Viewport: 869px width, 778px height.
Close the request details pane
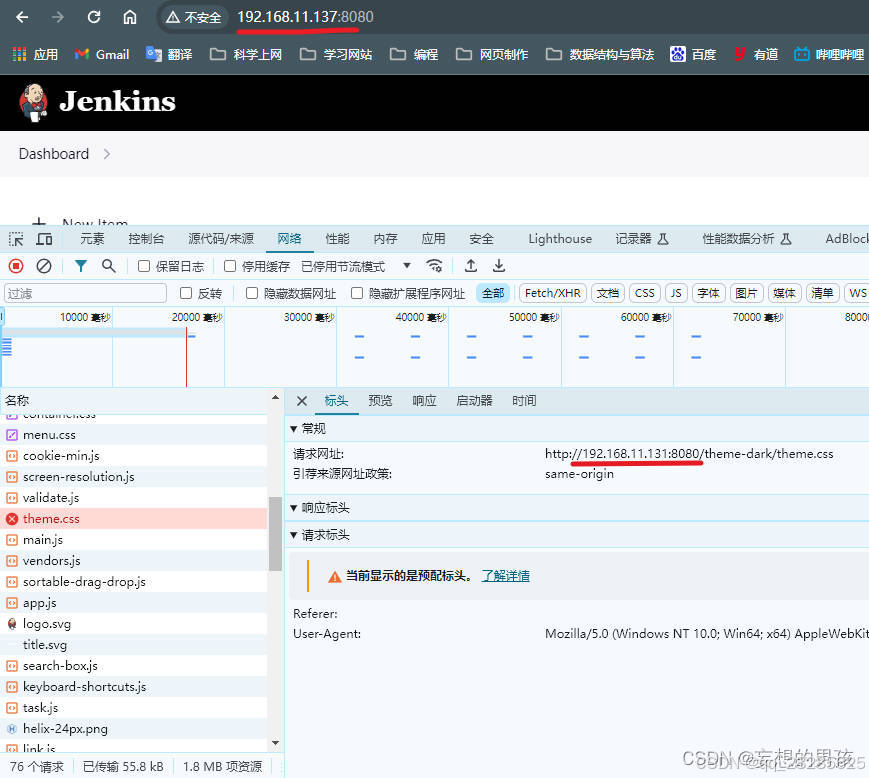pos(302,401)
